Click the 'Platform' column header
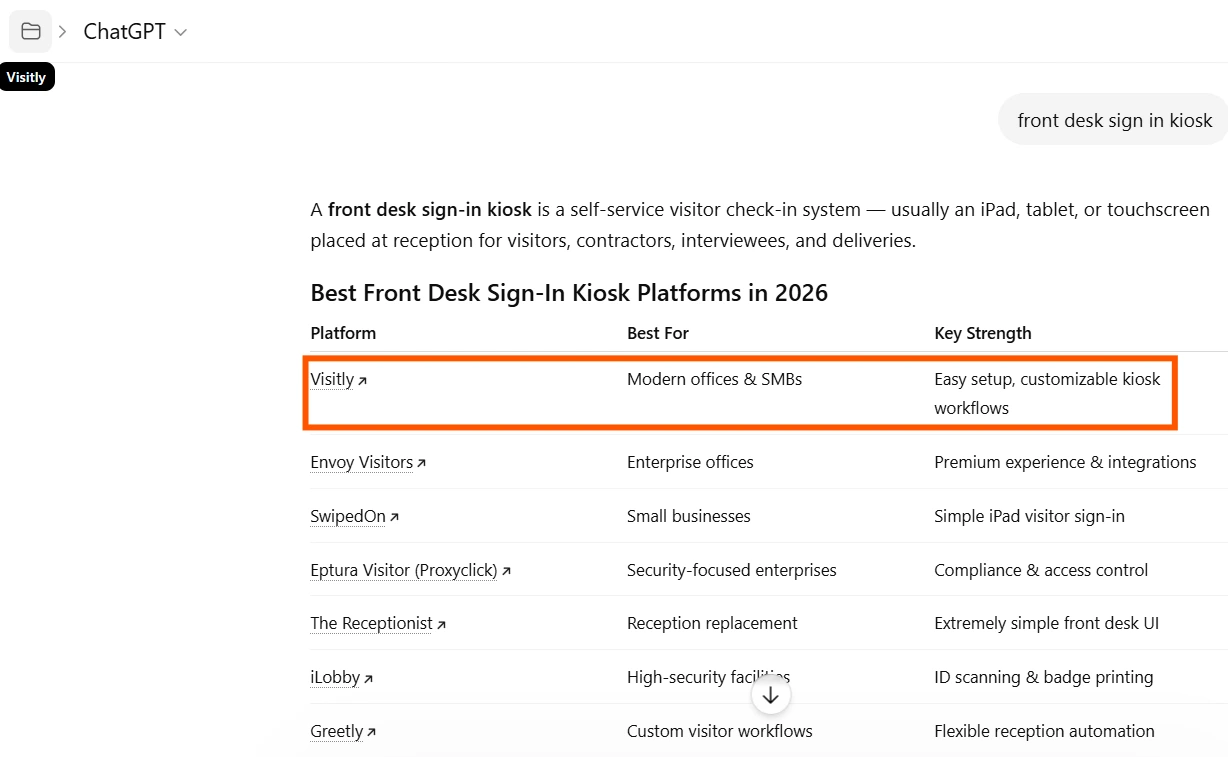1228x757 pixels. 343,333
